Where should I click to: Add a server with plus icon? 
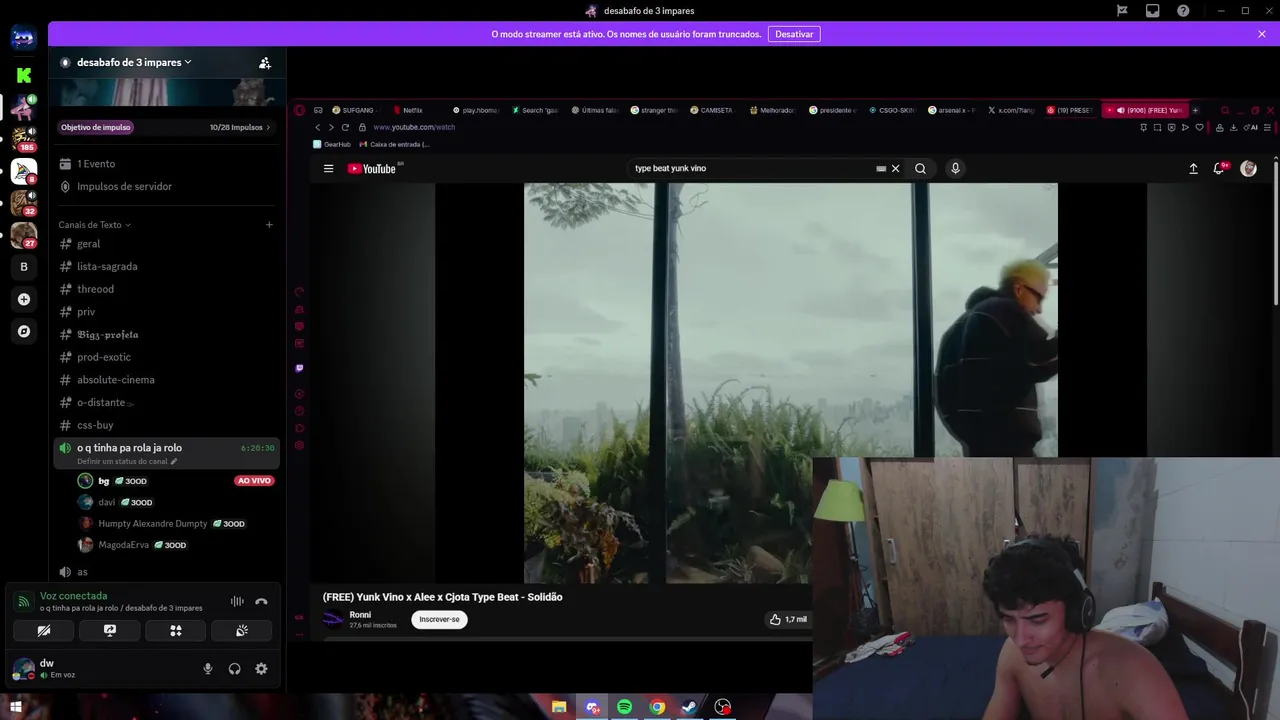[x=24, y=299]
